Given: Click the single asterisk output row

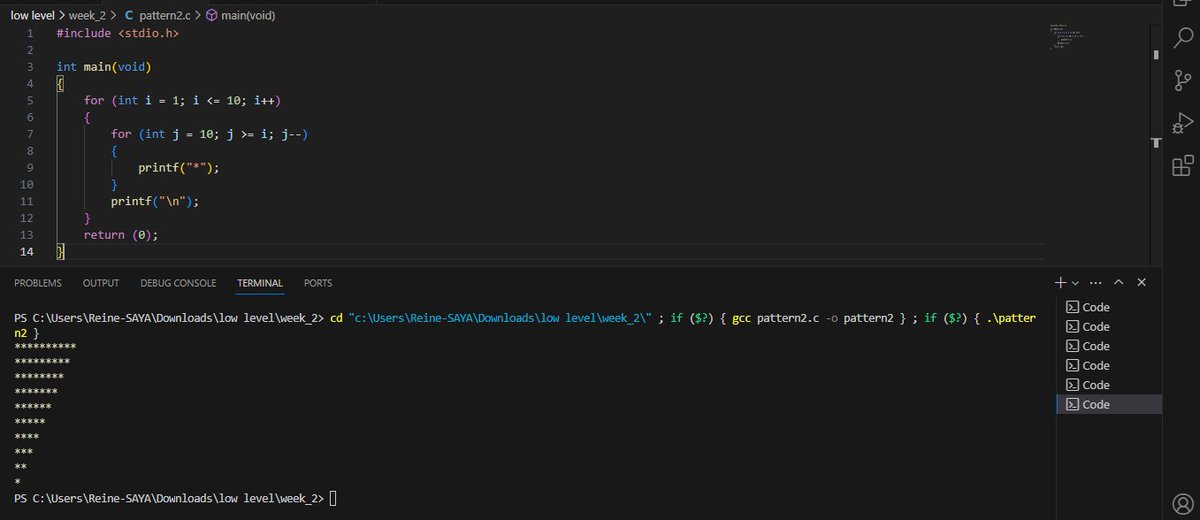Looking at the screenshot, I should click(x=17, y=482).
